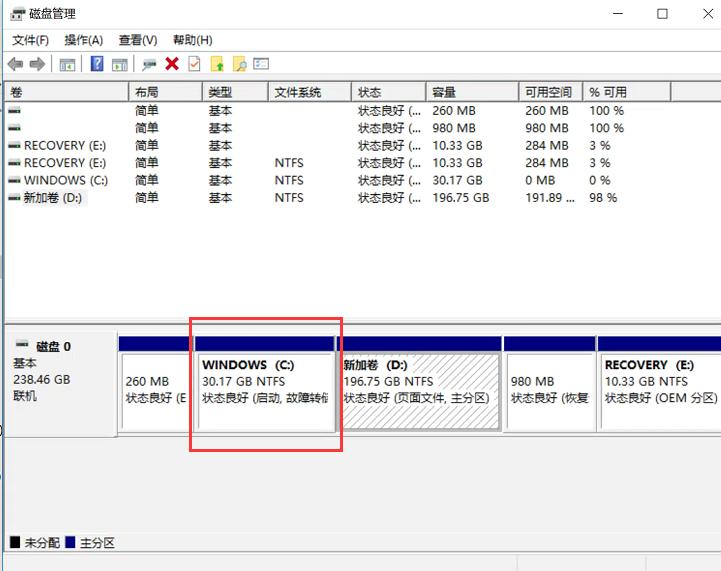Click the 0 % available cell

(x=600, y=180)
